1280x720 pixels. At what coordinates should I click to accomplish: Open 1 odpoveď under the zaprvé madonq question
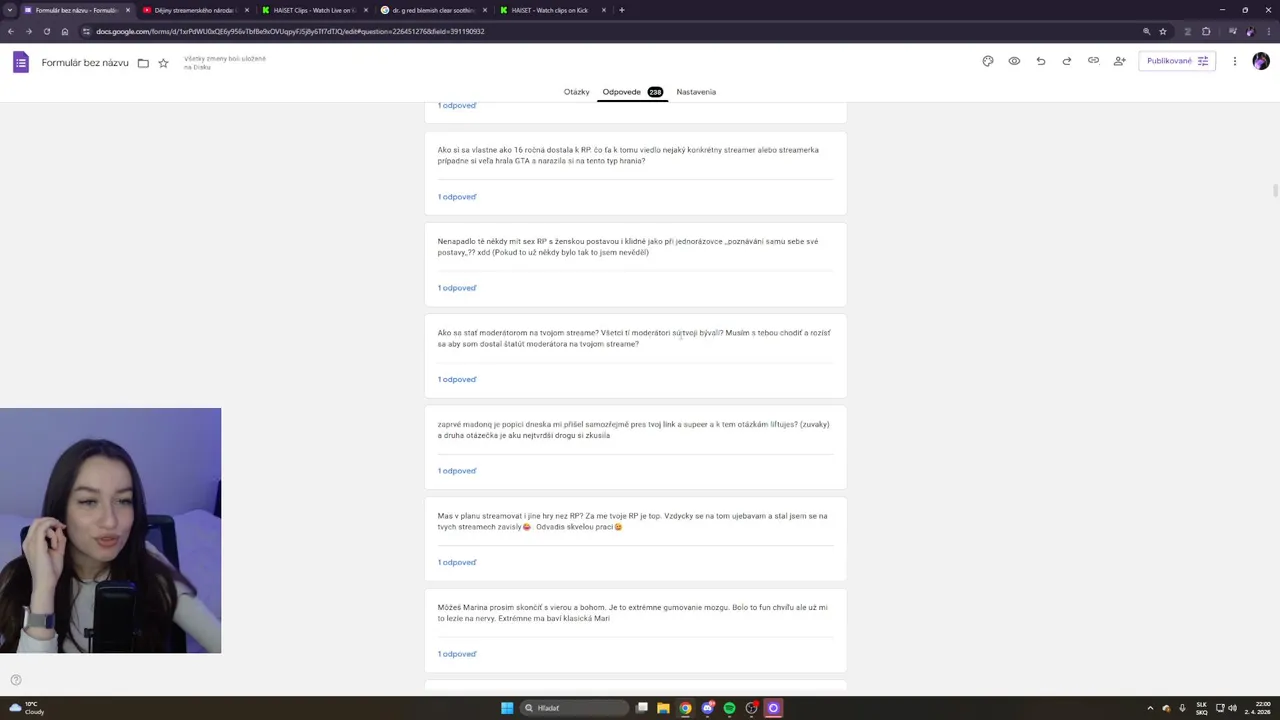point(457,471)
